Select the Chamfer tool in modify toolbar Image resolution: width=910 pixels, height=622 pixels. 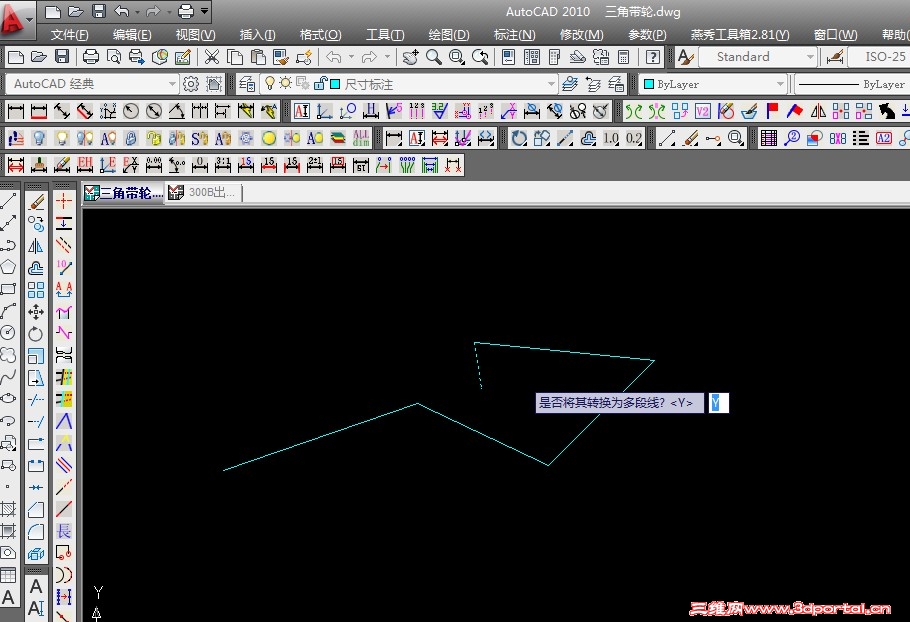click(x=36, y=509)
